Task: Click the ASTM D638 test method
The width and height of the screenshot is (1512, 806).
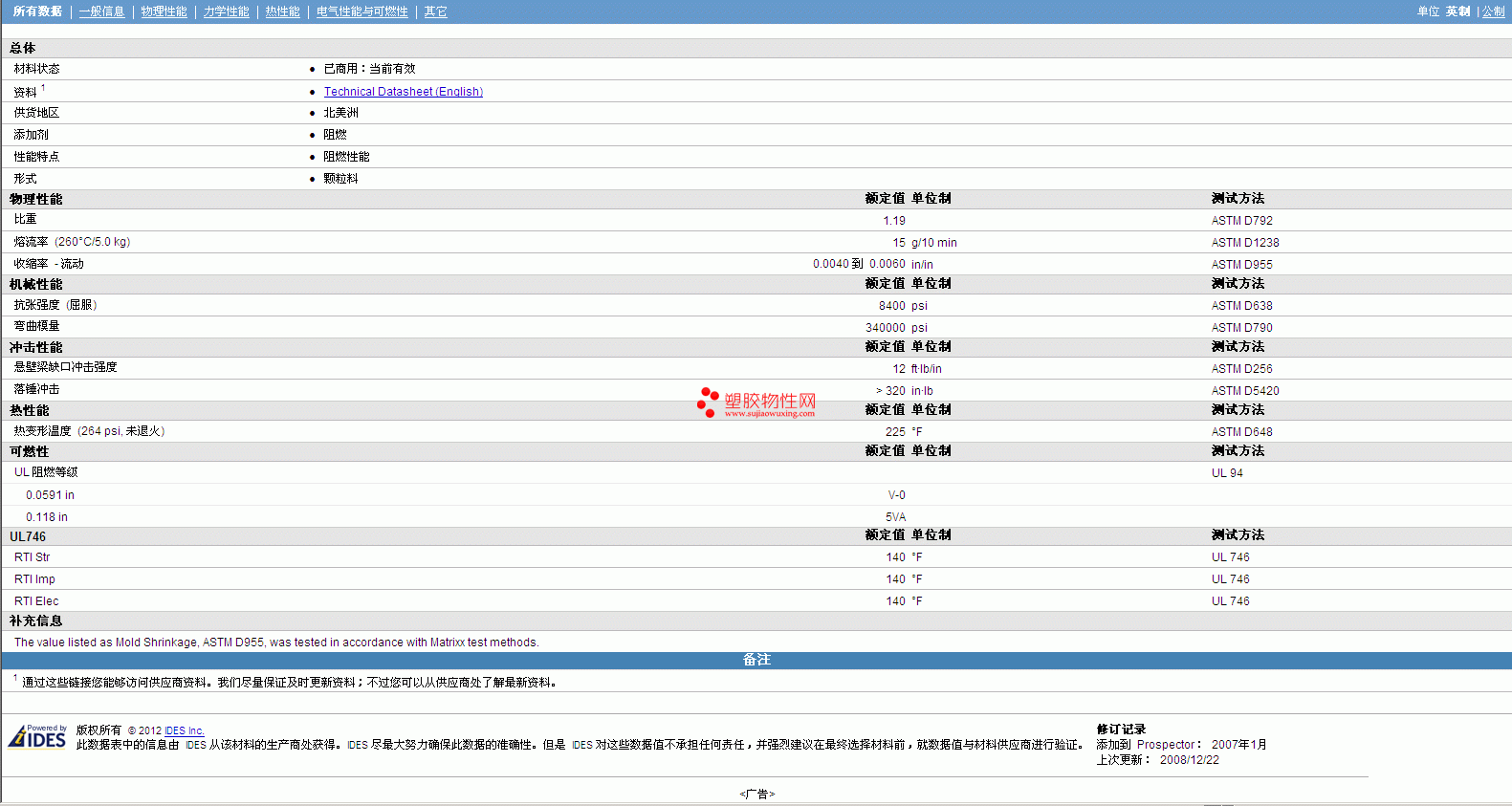Action: (x=1242, y=306)
